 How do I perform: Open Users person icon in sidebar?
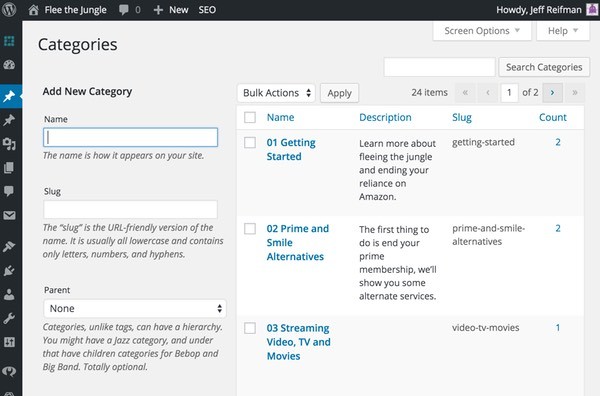9,294
